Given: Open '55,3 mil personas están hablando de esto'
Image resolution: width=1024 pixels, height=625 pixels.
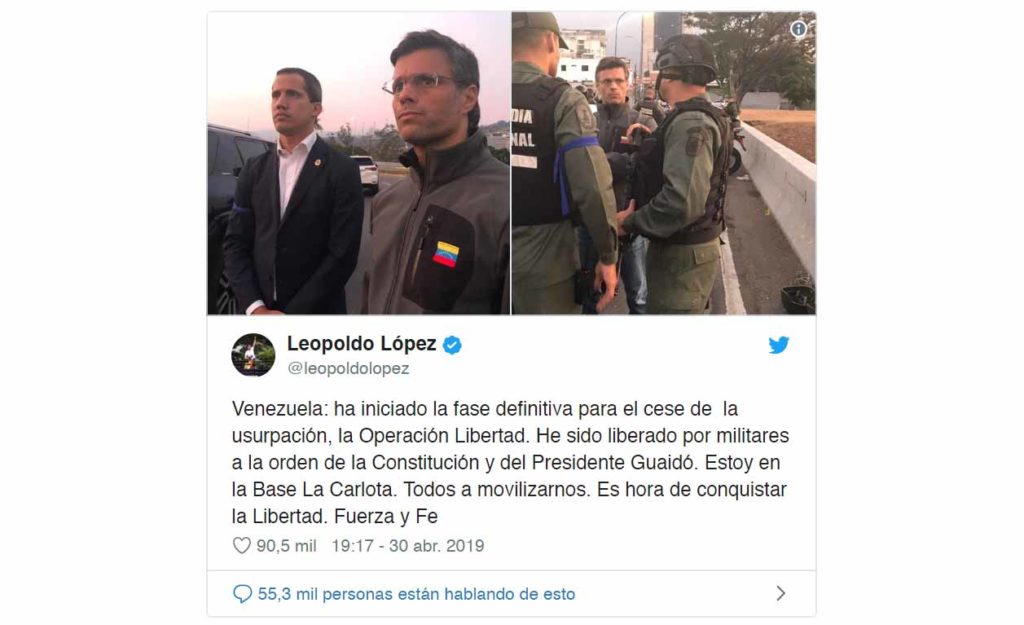Looking at the screenshot, I should coord(416,594).
